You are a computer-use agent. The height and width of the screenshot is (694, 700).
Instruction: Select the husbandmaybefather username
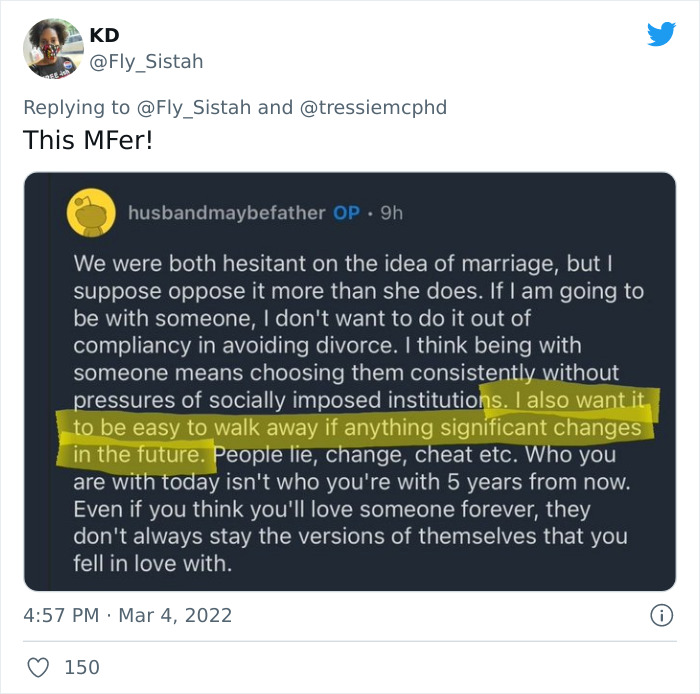pyautogui.click(x=226, y=213)
